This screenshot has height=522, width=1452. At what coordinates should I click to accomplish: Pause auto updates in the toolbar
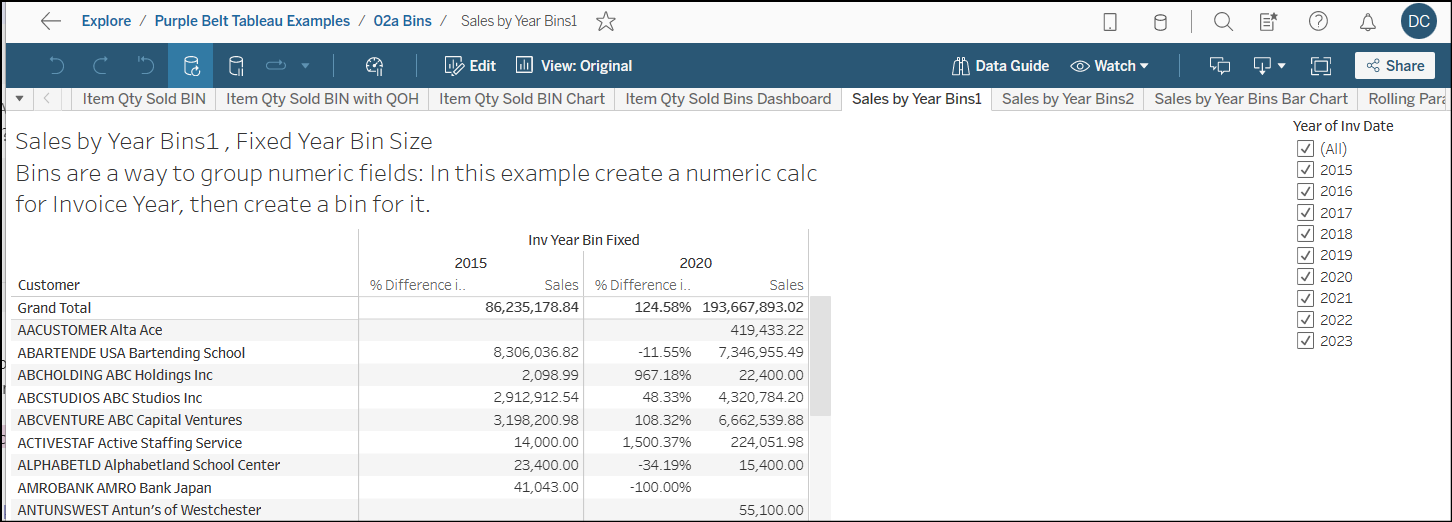[236, 66]
